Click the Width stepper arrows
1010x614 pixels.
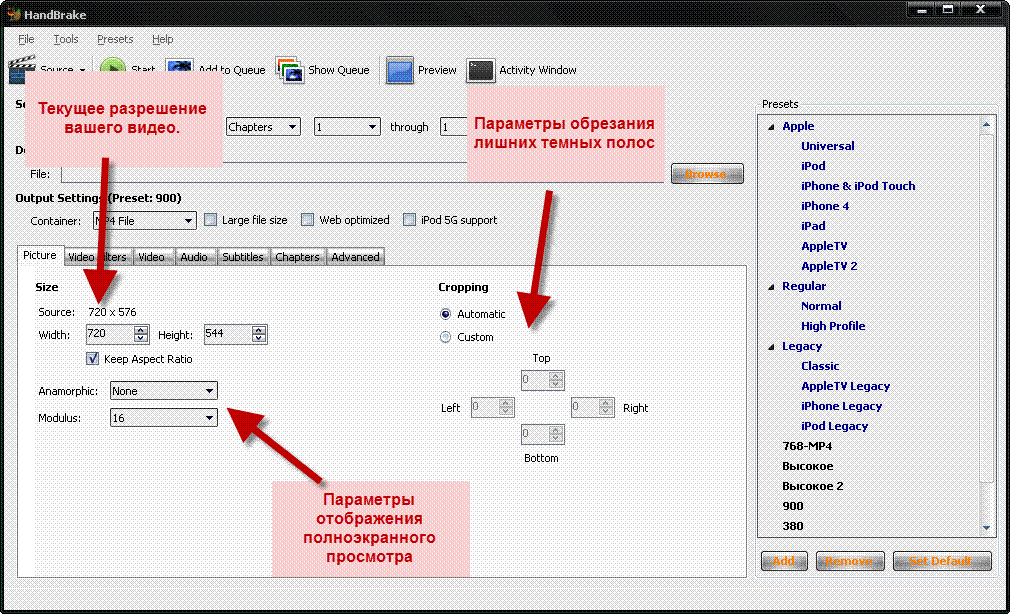[x=141, y=334]
